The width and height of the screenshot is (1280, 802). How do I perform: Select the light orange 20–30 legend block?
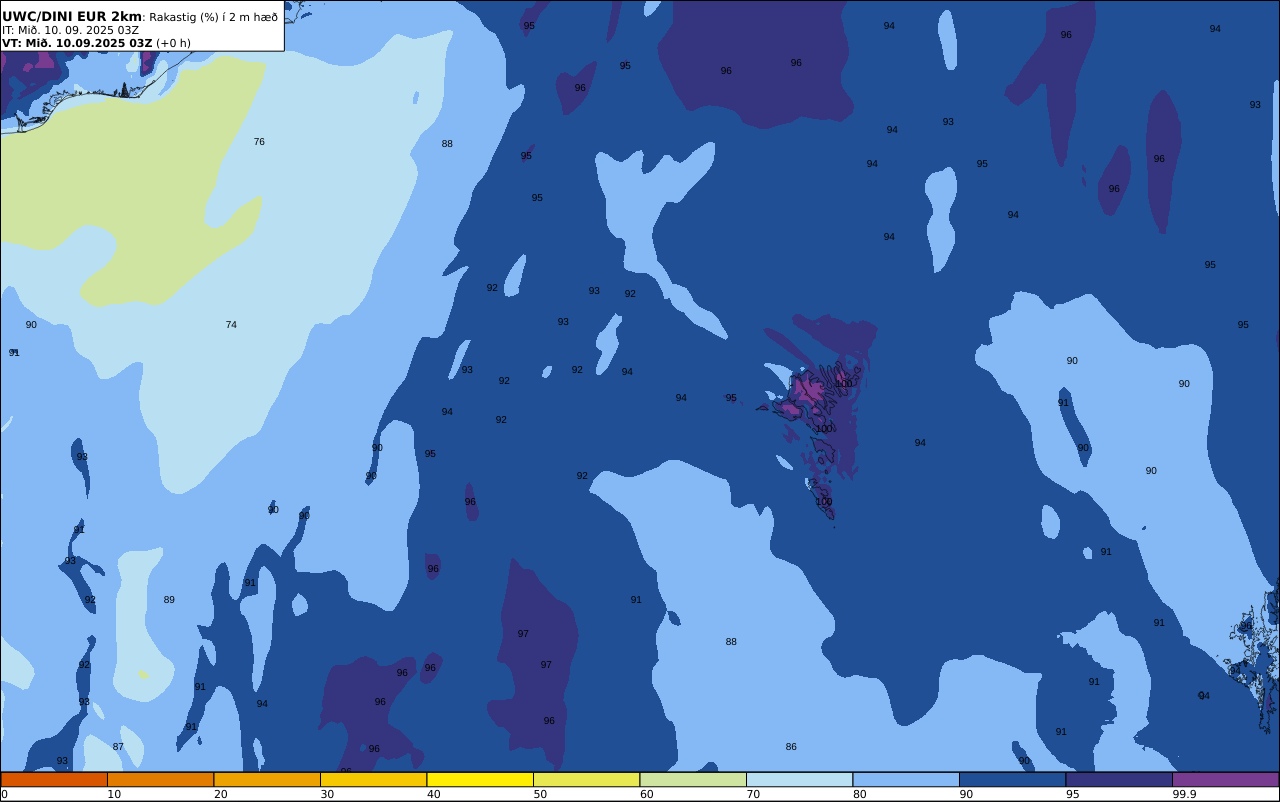267,779
